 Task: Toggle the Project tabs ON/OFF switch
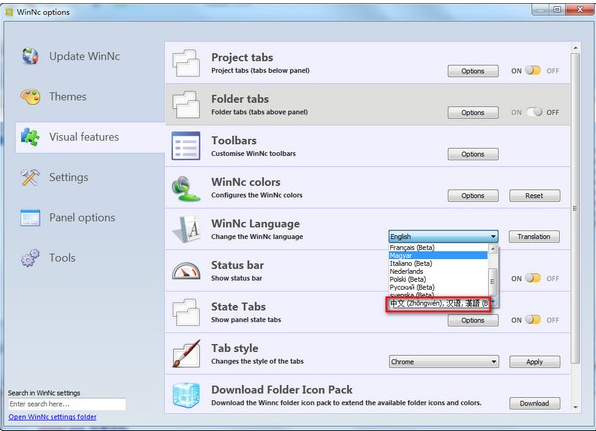point(533,71)
